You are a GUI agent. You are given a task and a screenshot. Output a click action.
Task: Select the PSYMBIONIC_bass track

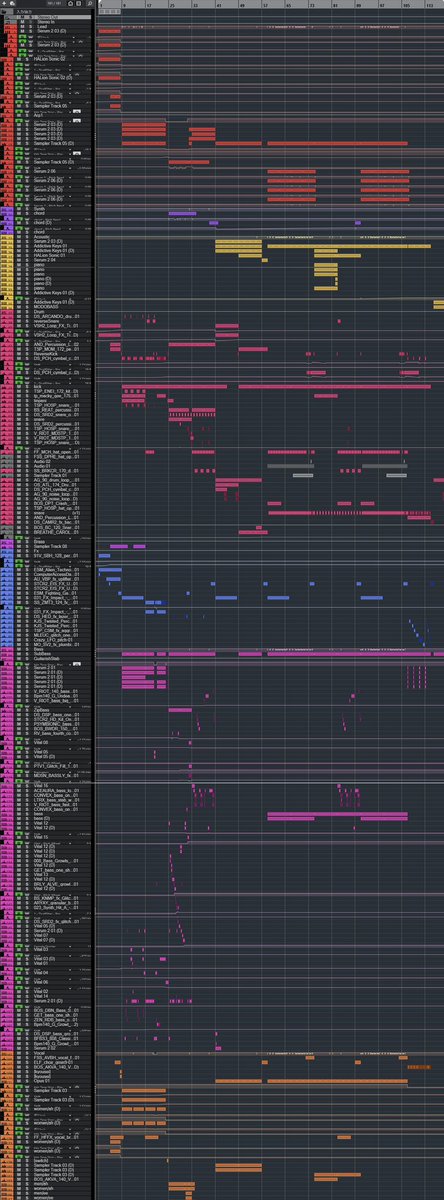(x=56, y=724)
